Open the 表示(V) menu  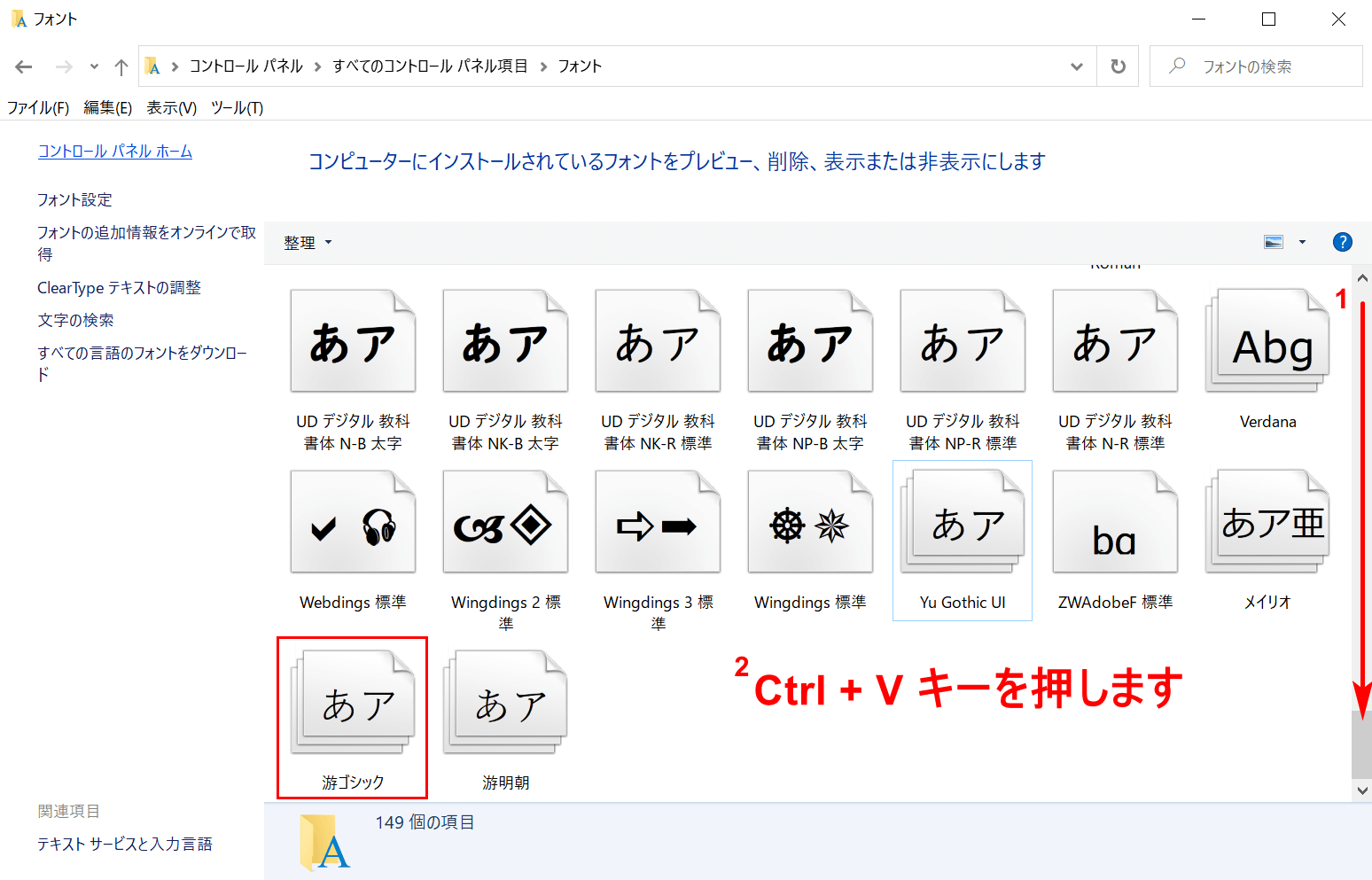coord(172,108)
